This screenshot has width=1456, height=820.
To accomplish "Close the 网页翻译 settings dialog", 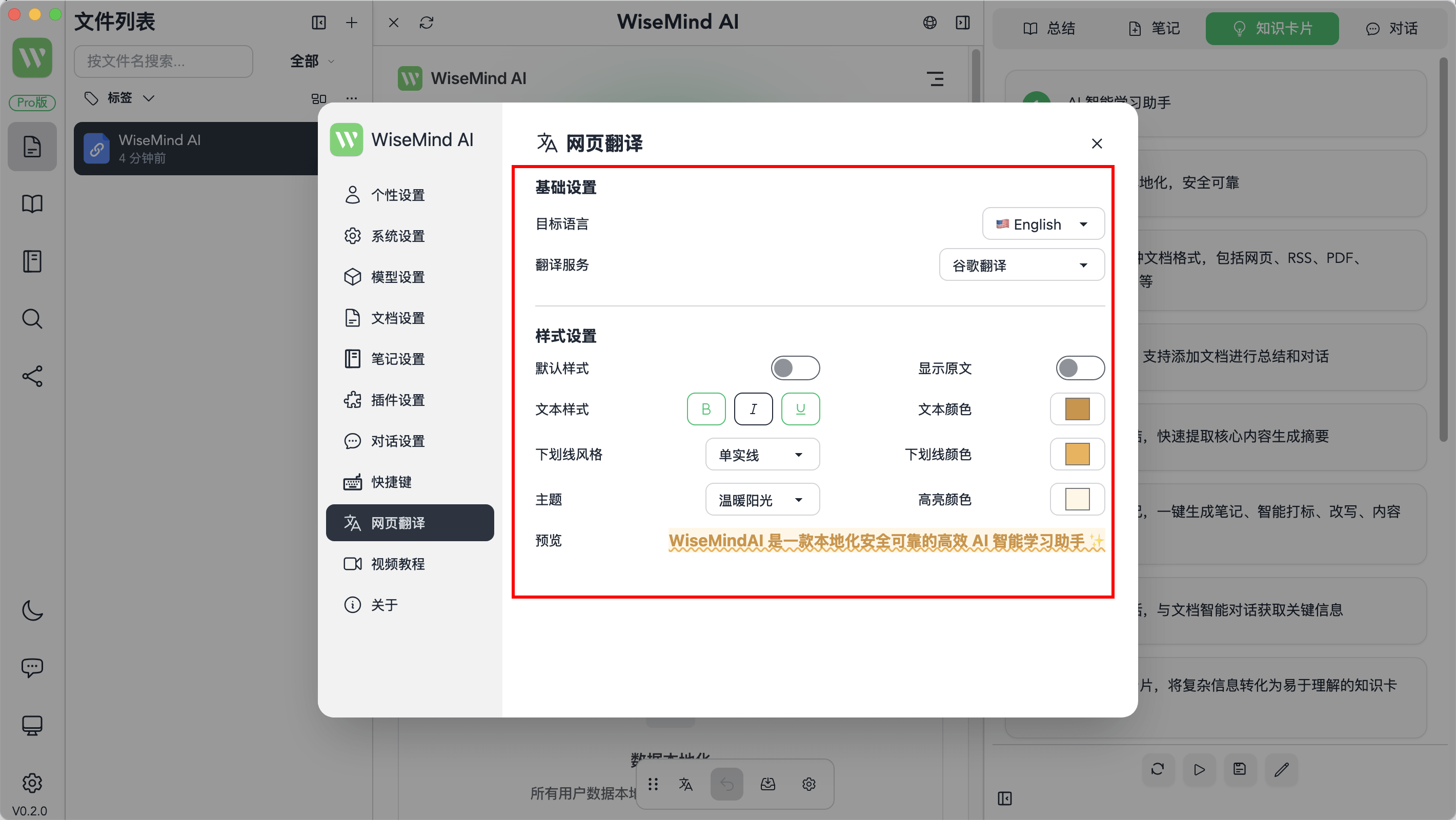I will point(1097,143).
